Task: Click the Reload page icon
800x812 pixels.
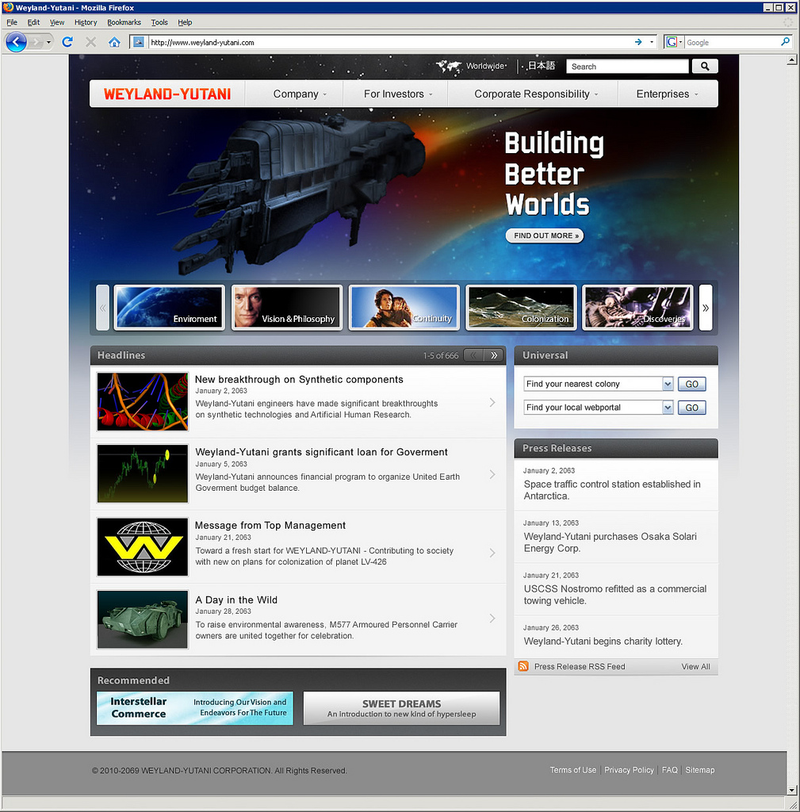Action: 67,42
